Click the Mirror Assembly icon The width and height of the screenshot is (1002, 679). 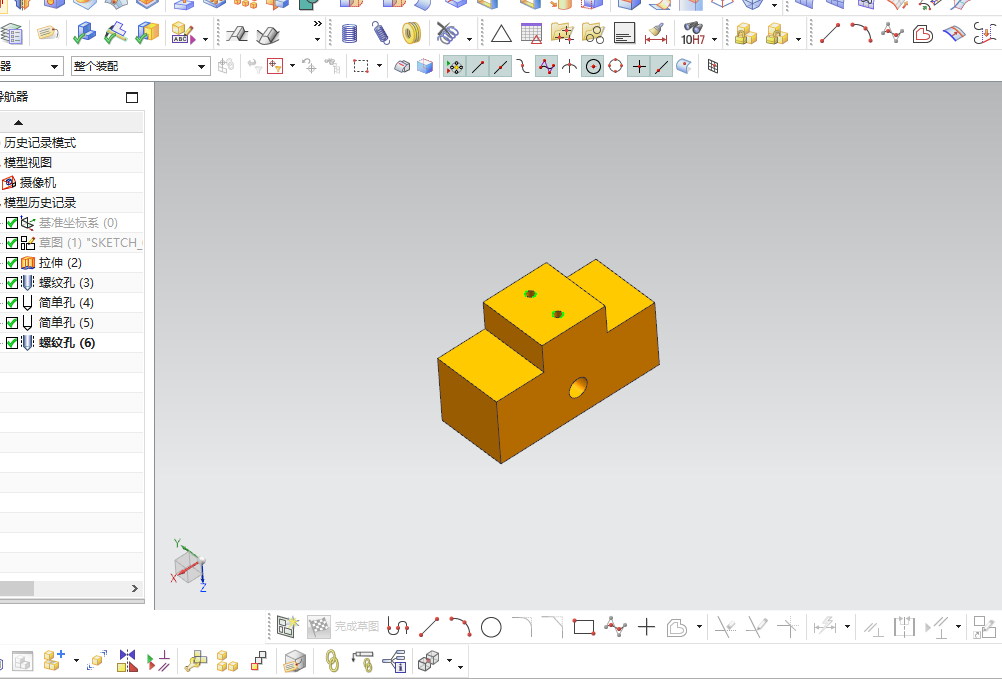pyautogui.click(x=127, y=660)
